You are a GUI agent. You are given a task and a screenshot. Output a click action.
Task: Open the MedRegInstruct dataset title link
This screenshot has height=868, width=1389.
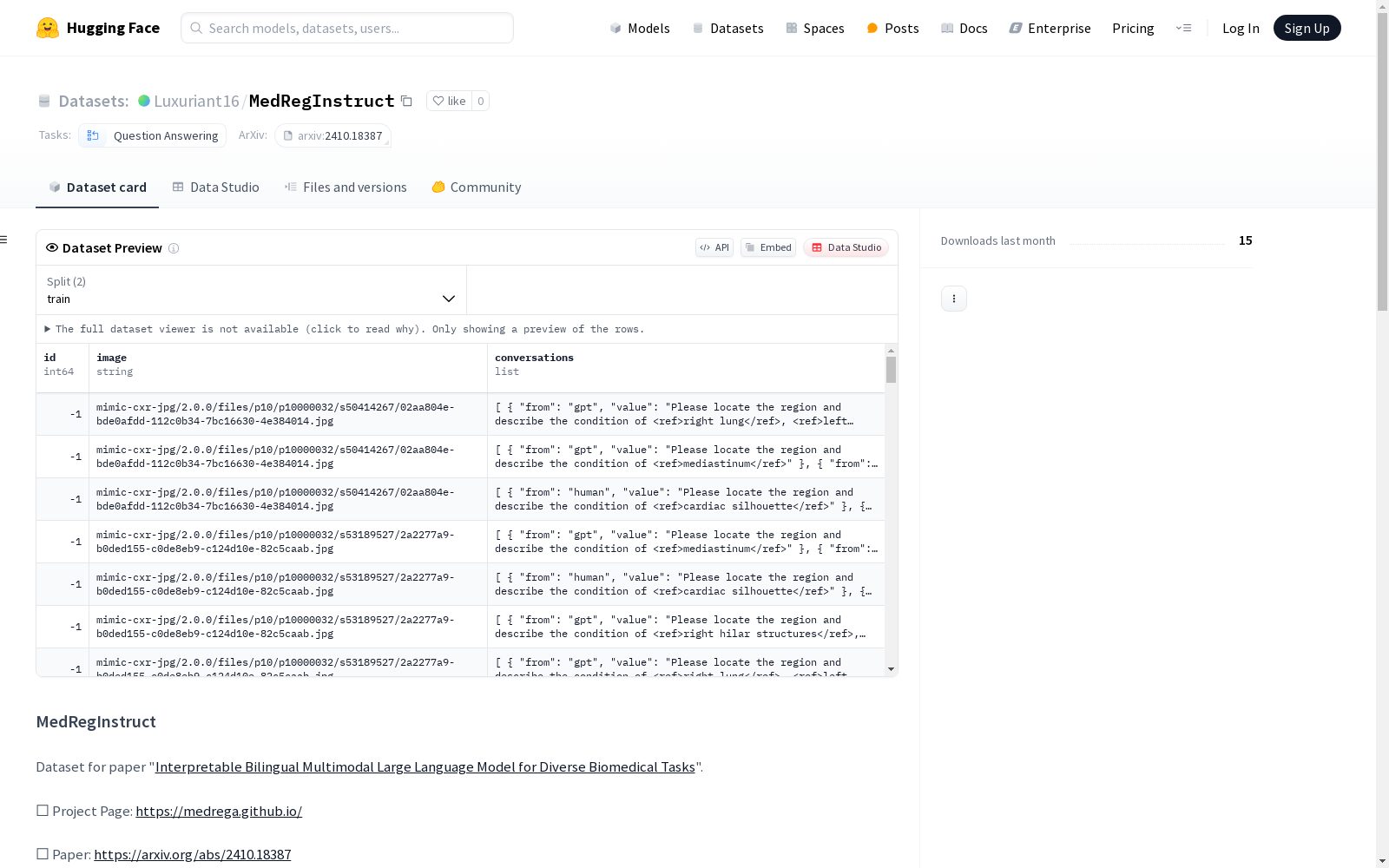(322, 101)
